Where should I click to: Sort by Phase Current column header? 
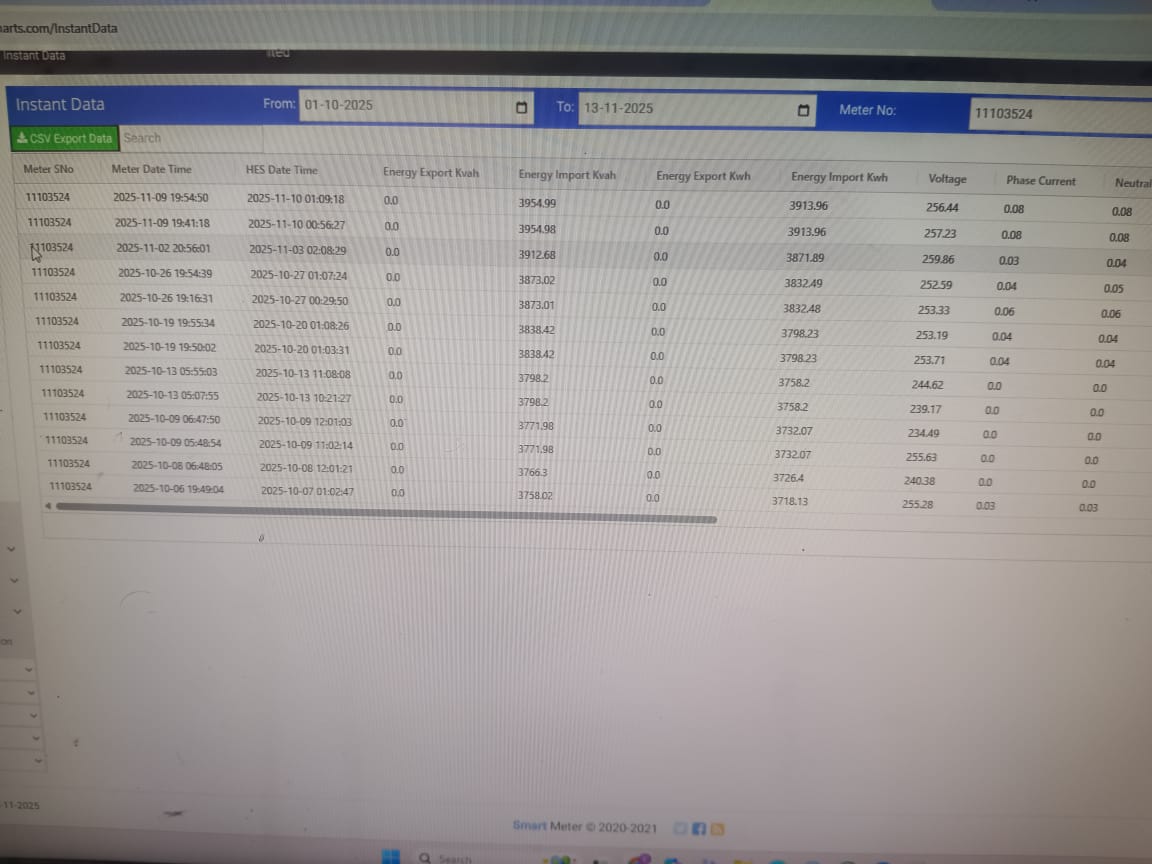(1040, 181)
